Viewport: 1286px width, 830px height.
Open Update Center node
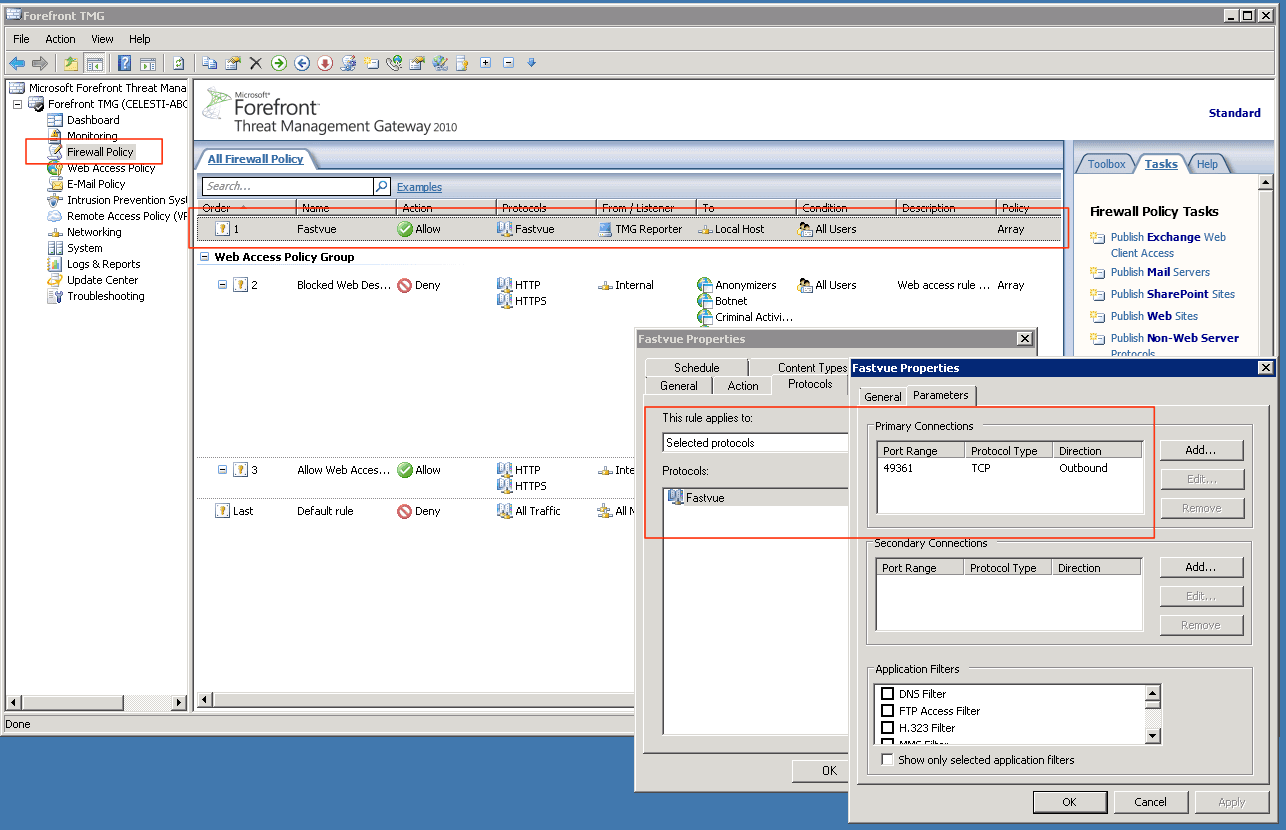[x=102, y=280]
